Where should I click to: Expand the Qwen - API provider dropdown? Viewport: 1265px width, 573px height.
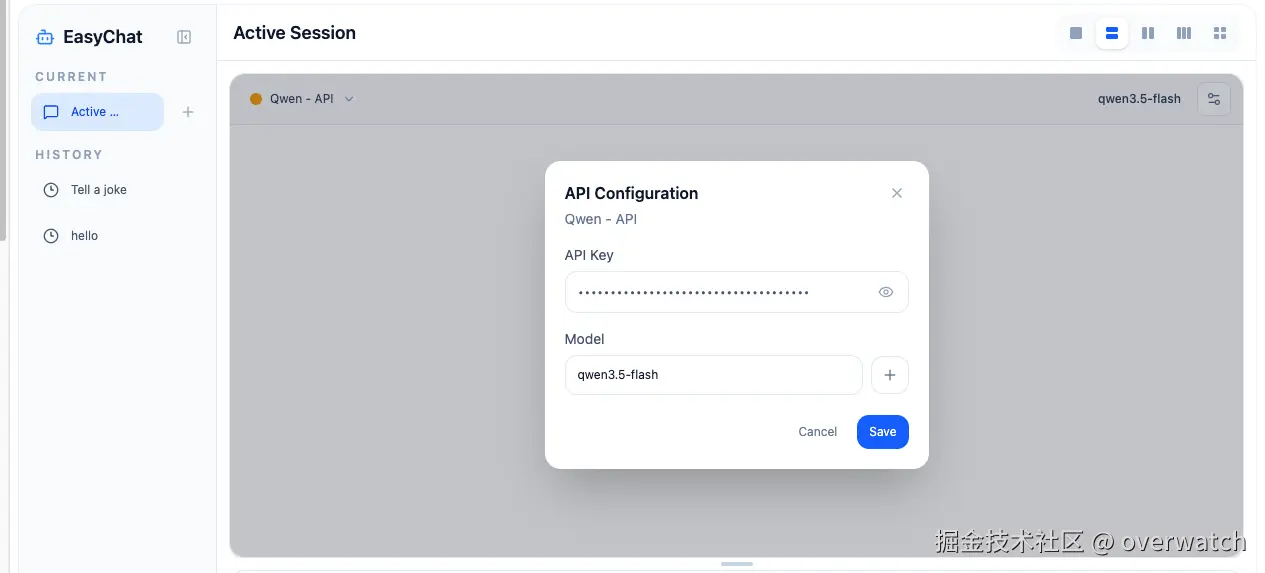point(301,99)
